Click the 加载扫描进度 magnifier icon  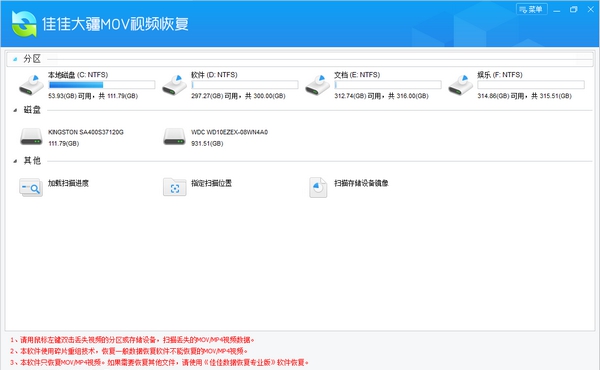tap(31, 187)
